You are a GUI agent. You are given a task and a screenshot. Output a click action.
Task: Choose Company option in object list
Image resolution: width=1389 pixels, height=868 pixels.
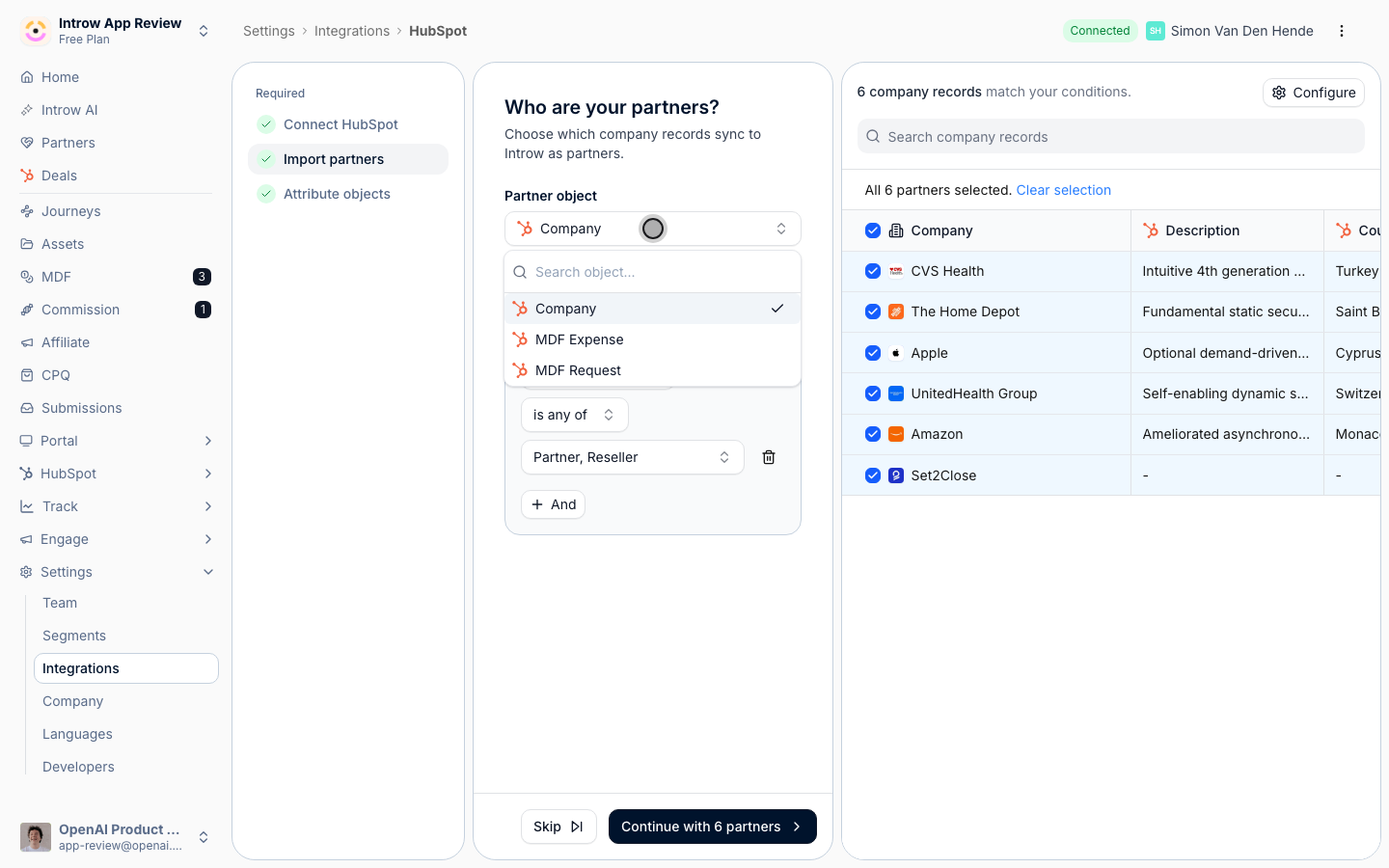tap(653, 309)
